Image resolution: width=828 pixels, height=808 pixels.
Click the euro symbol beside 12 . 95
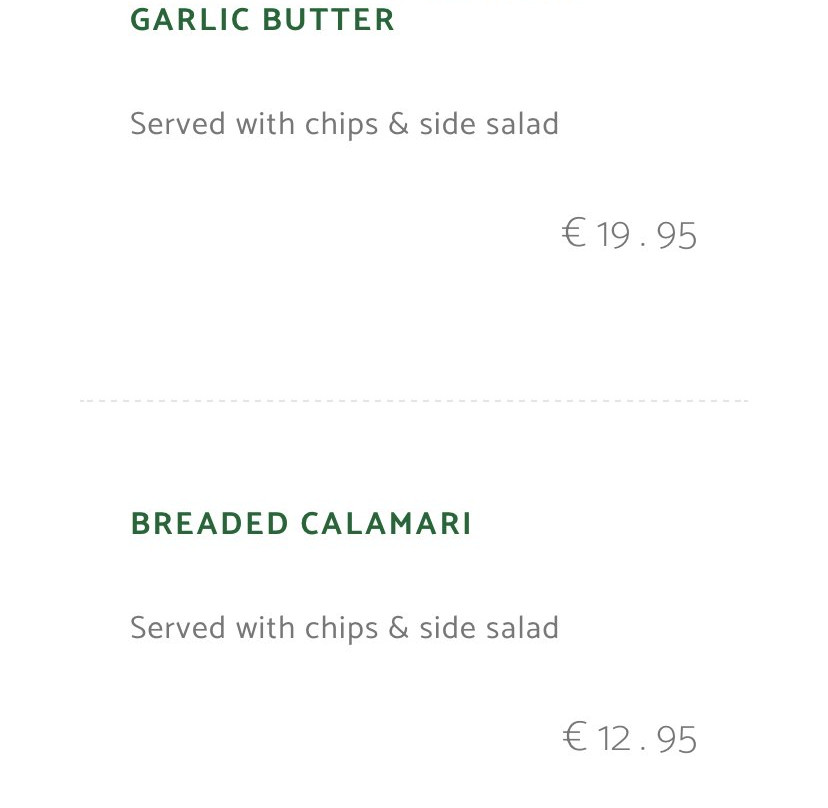point(574,737)
